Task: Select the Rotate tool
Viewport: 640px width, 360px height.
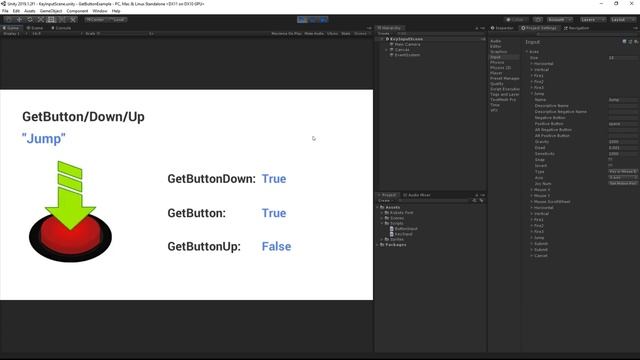Action: pos(30,20)
